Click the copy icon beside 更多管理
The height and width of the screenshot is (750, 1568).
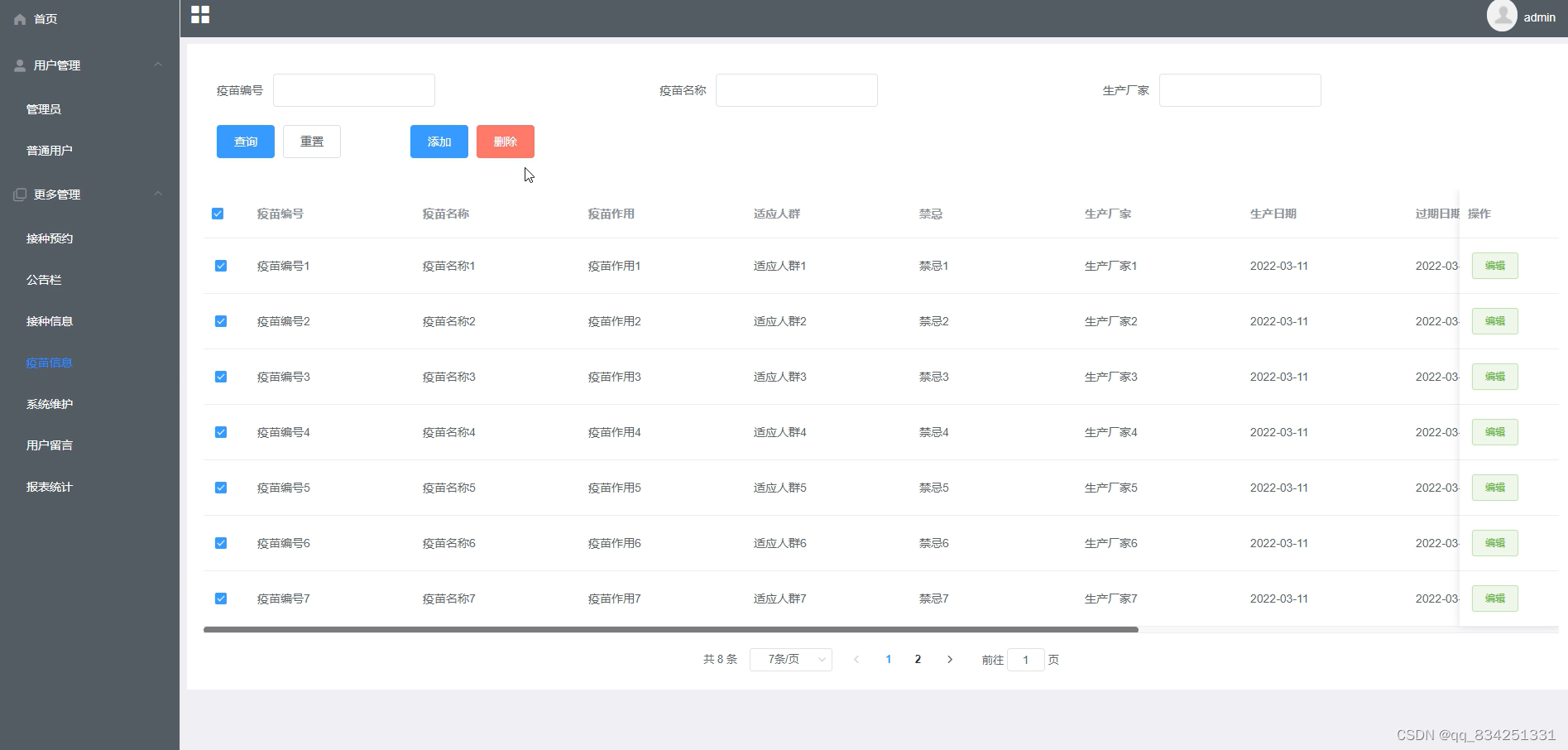20,195
